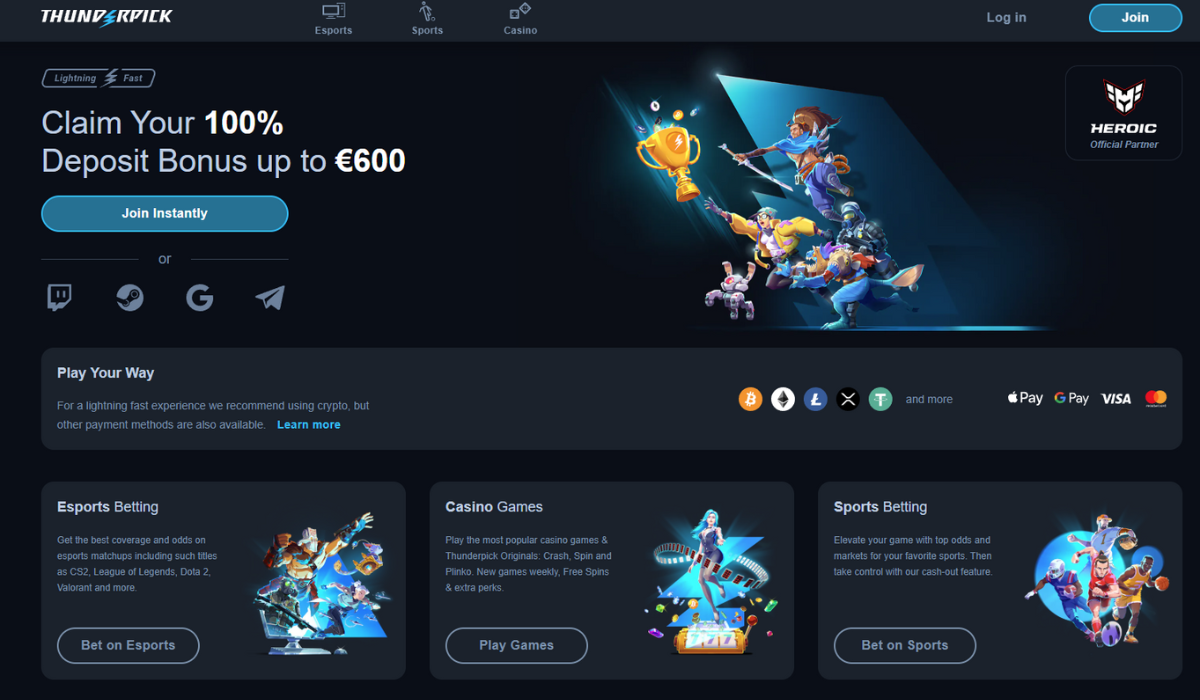Viewport: 1200px width, 700px height.
Task: Click the Litecoin payment icon
Action: pyautogui.click(x=816, y=399)
